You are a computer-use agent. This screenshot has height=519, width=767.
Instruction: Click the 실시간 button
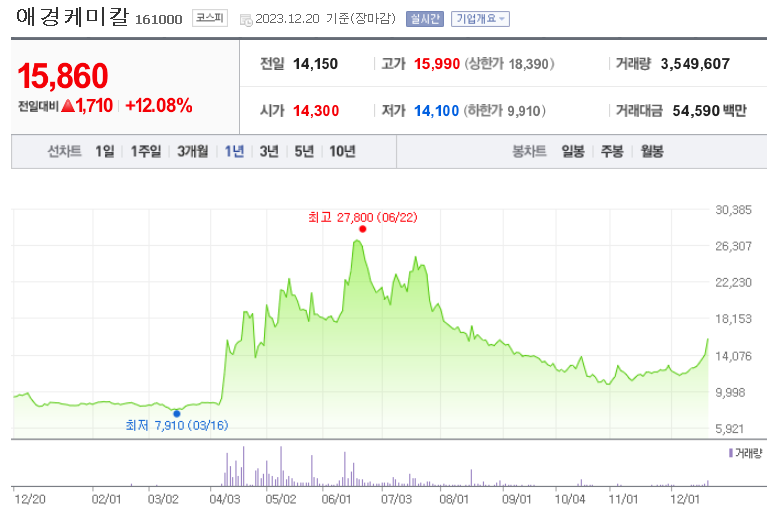tap(425, 19)
